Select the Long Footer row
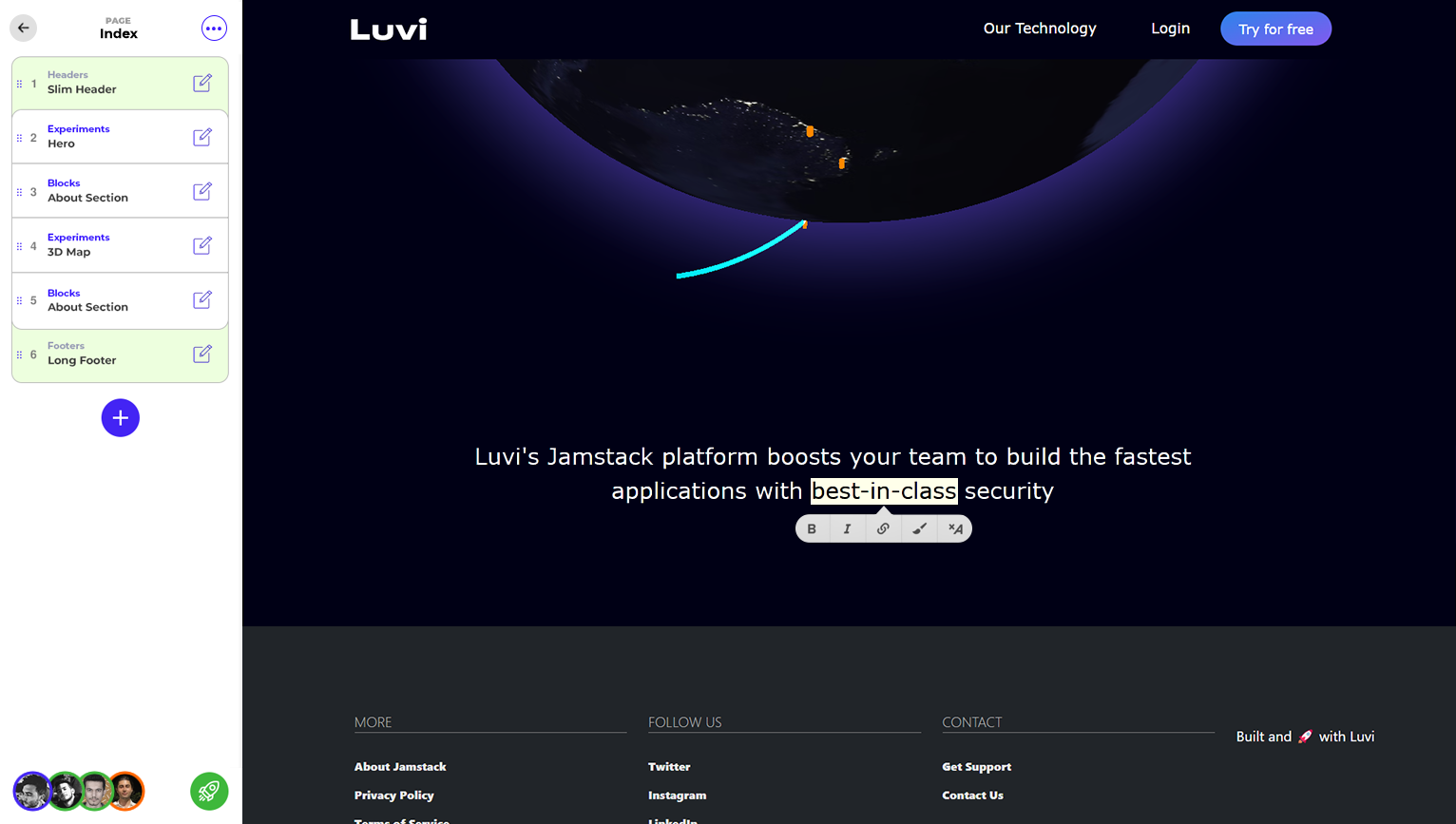The width and height of the screenshot is (1456, 824). (120, 355)
